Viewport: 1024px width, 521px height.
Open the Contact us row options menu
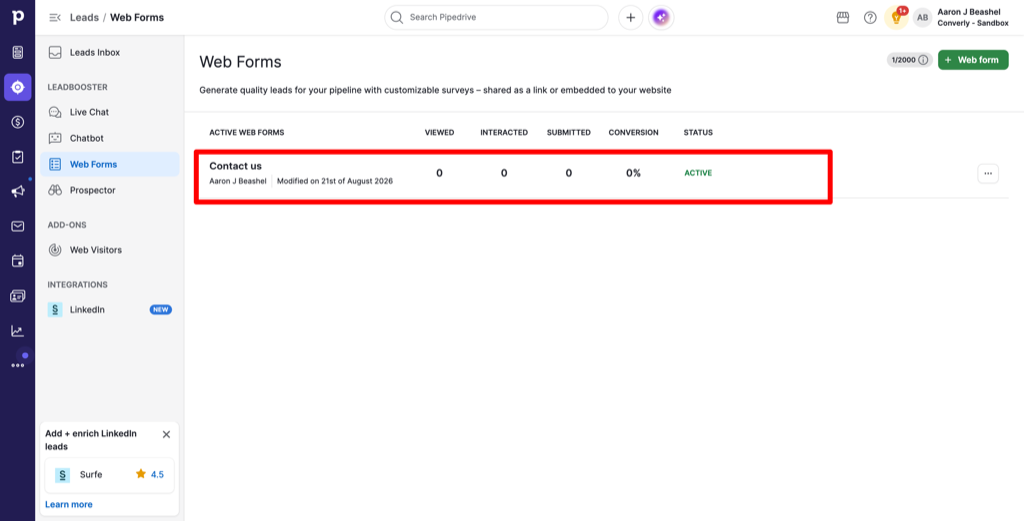coord(987,173)
